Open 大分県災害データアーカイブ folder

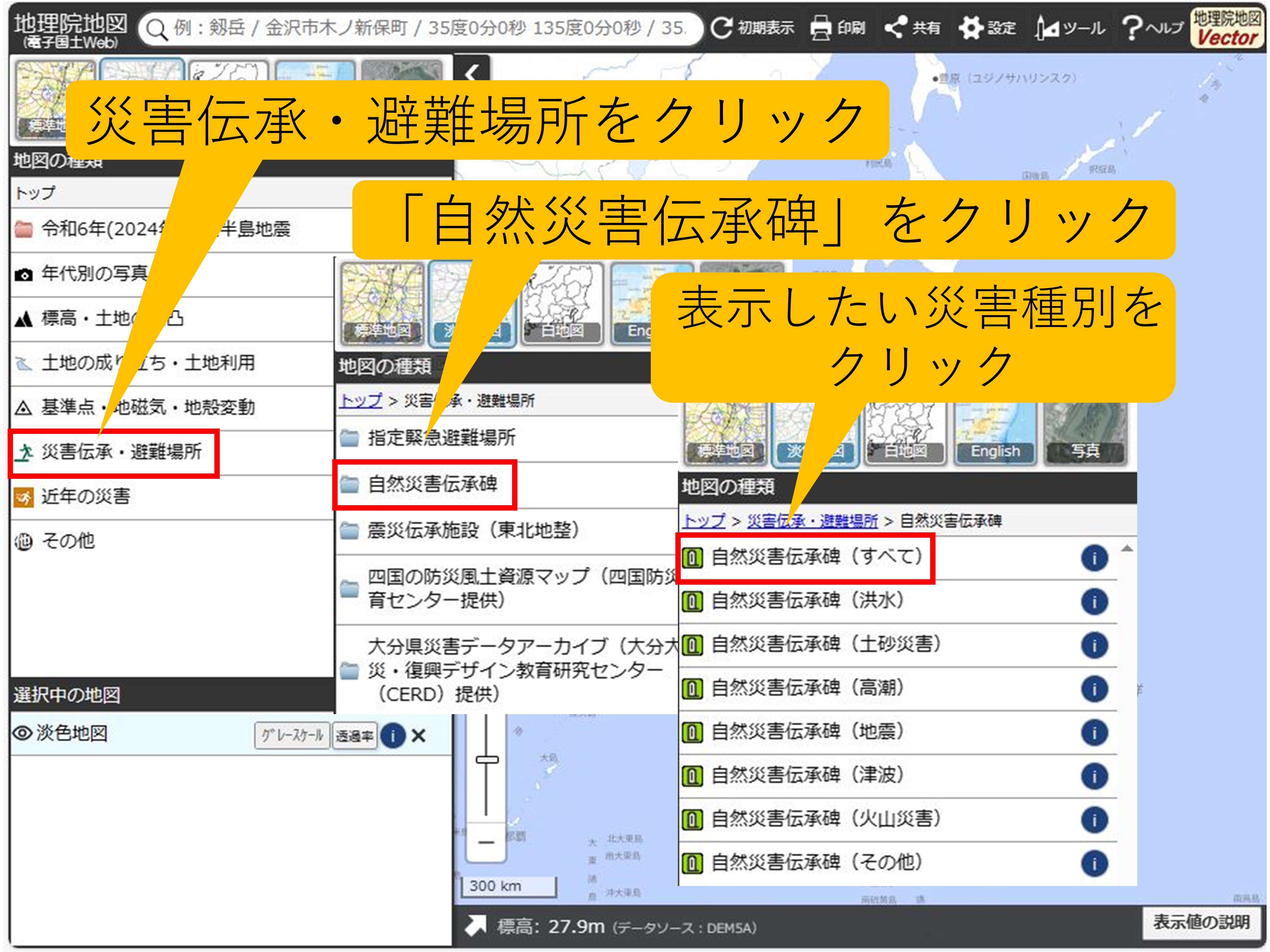(506, 670)
